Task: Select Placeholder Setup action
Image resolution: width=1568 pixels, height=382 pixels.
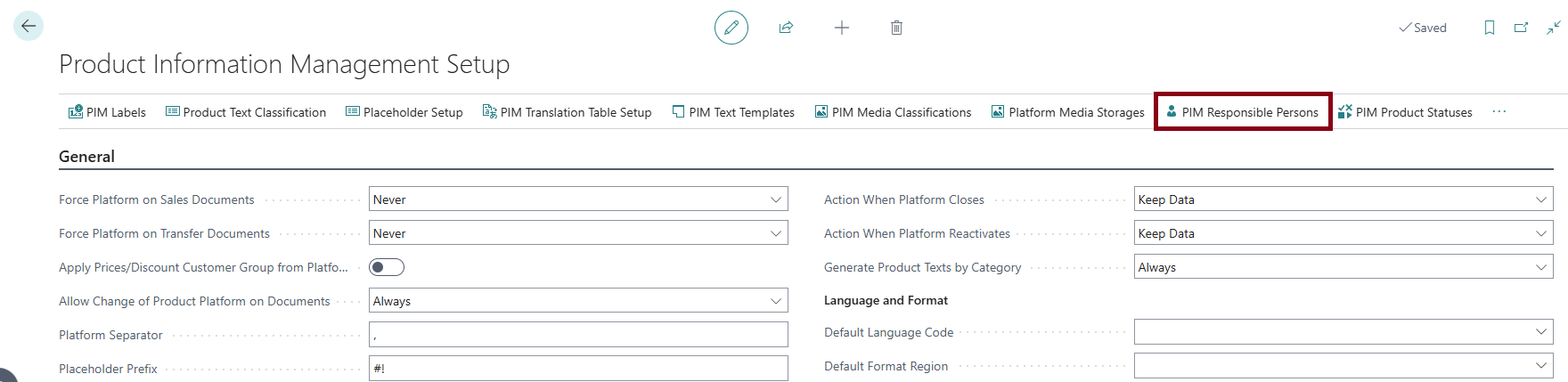Action: pos(404,112)
